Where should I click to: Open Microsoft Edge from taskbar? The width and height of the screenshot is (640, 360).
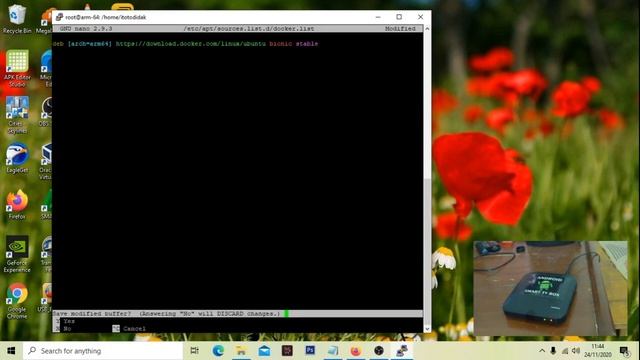[x=218, y=351]
